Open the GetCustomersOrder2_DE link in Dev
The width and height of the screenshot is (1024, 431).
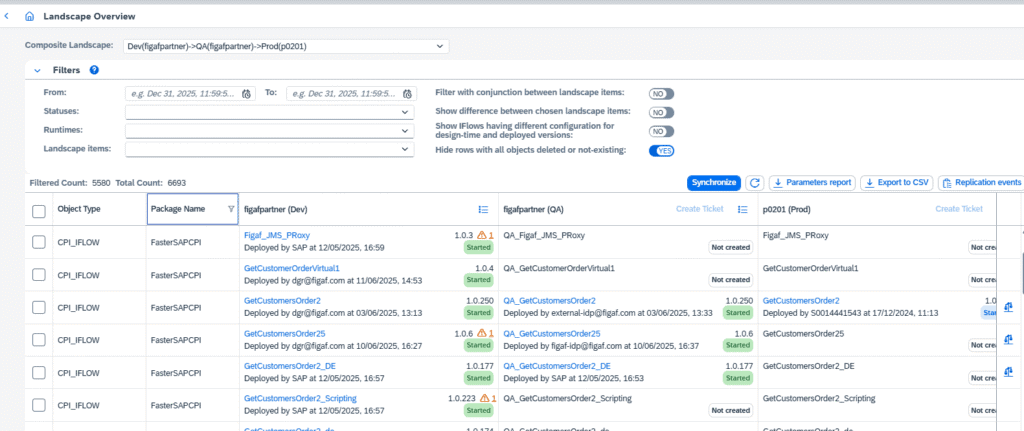coord(290,366)
